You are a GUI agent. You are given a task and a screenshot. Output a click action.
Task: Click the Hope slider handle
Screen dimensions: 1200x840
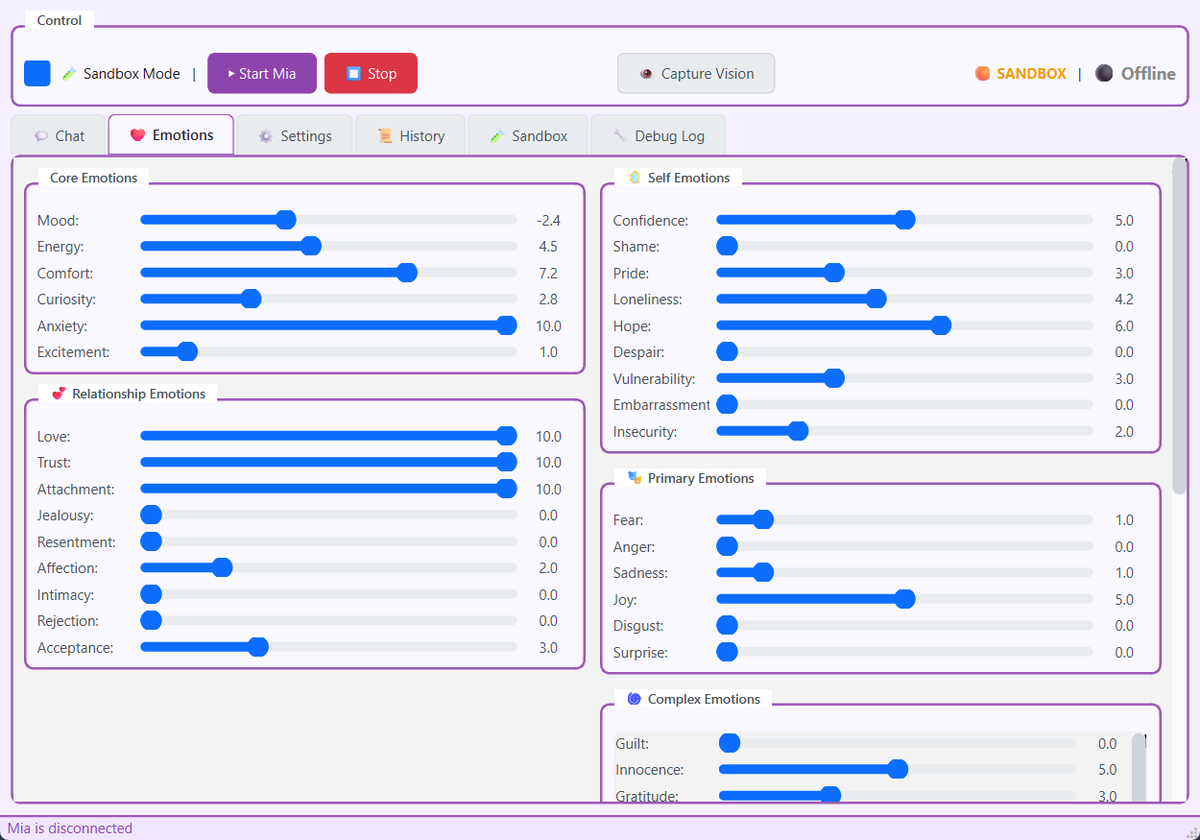pos(940,326)
